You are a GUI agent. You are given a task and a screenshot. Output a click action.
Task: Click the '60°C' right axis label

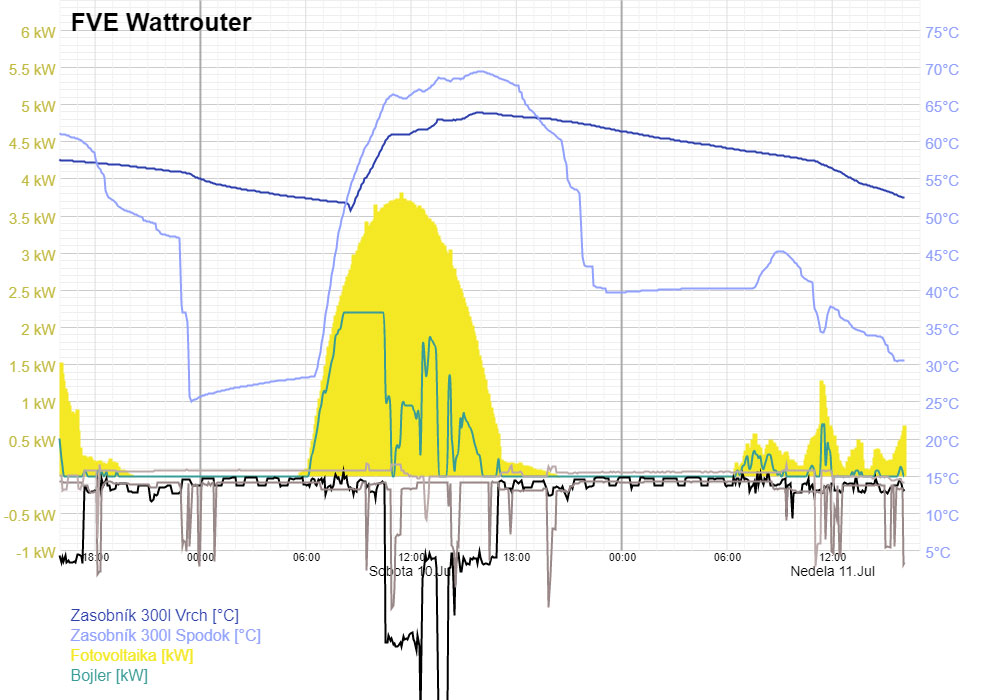point(942,143)
